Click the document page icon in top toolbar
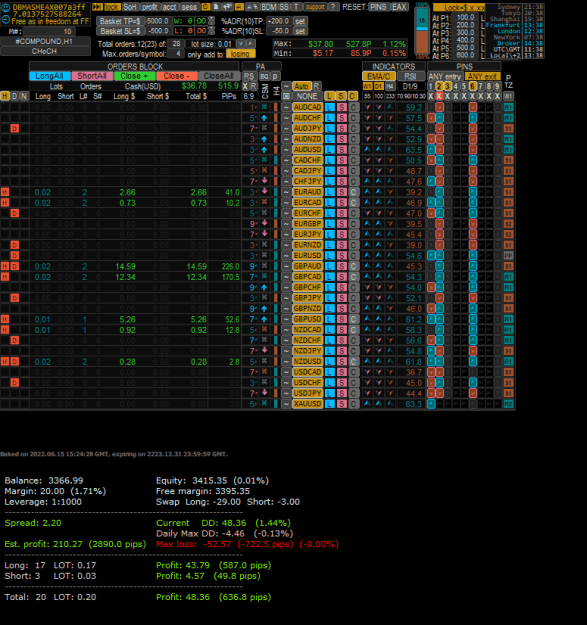Screen dimensions: 587x625 216,7
